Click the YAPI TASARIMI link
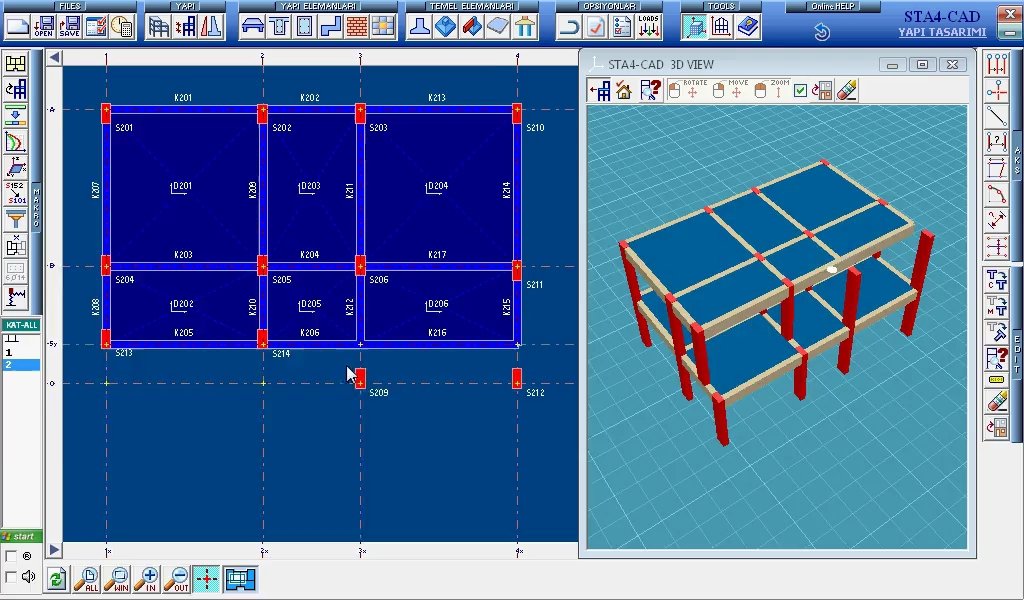This screenshot has width=1024, height=600. coord(942,32)
